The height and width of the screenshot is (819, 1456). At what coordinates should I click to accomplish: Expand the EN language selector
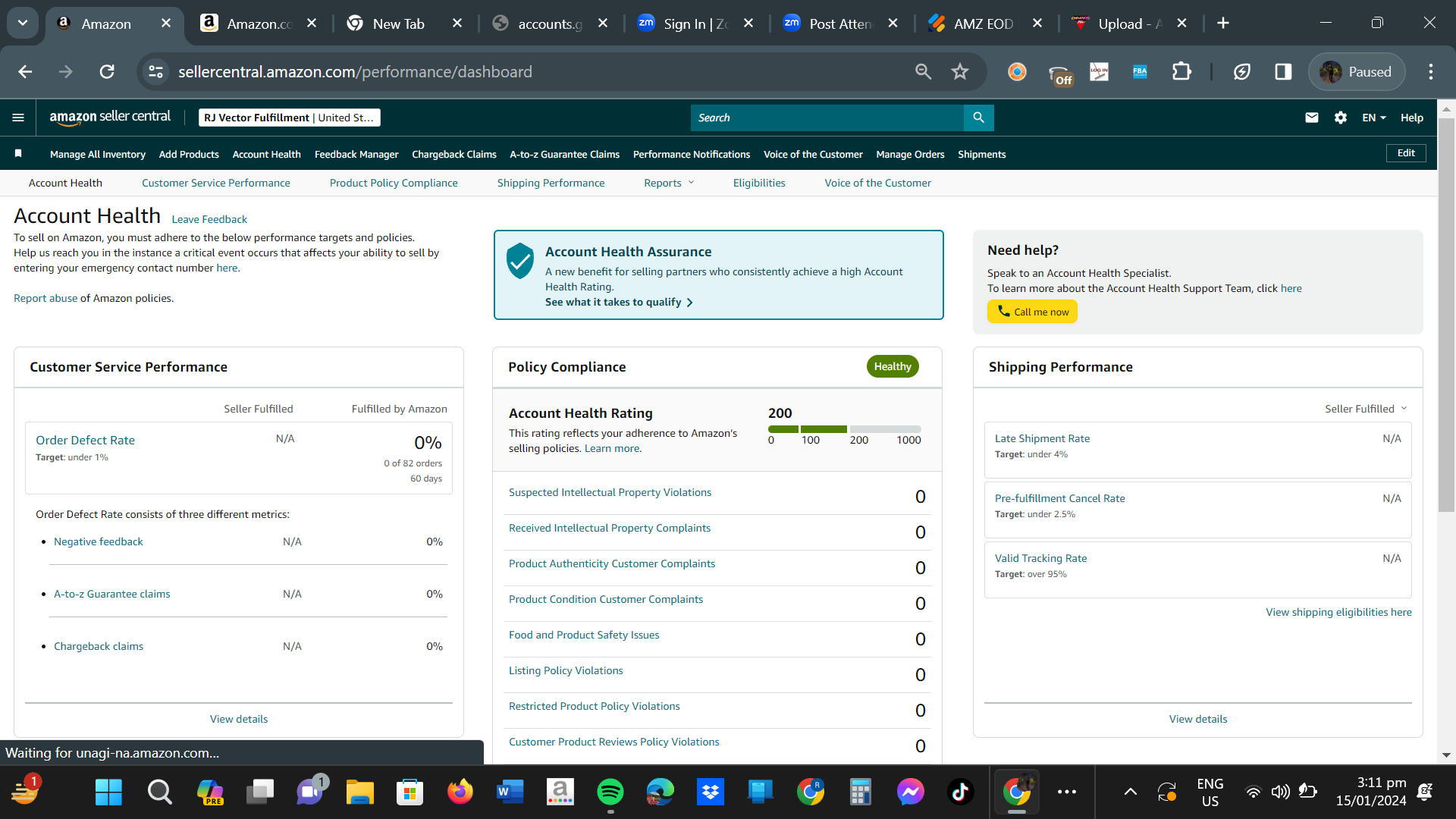click(x=1373, y=118)
